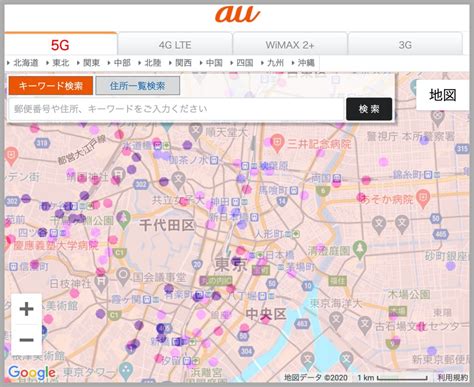Image resolution: width=474 pixels, height=387 pixels.
Task: Click the 木場公園 label
Action: pos(409,294)
